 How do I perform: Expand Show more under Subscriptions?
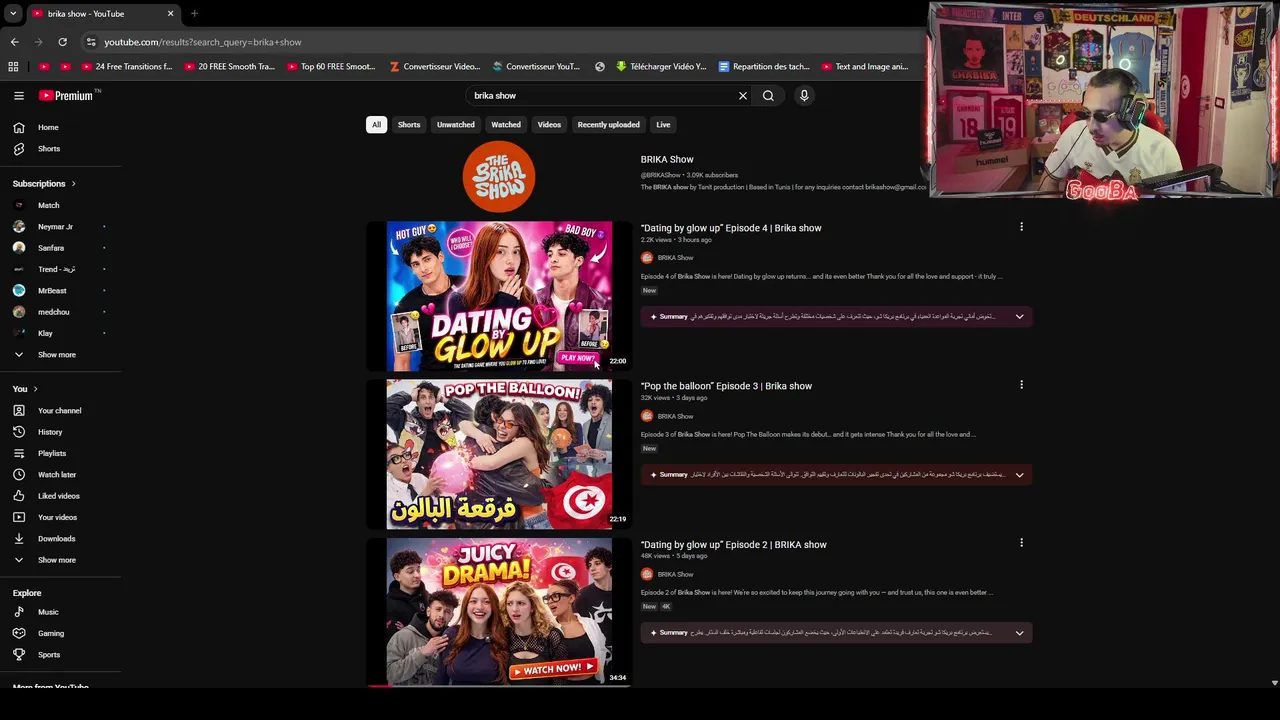(56, 355)
